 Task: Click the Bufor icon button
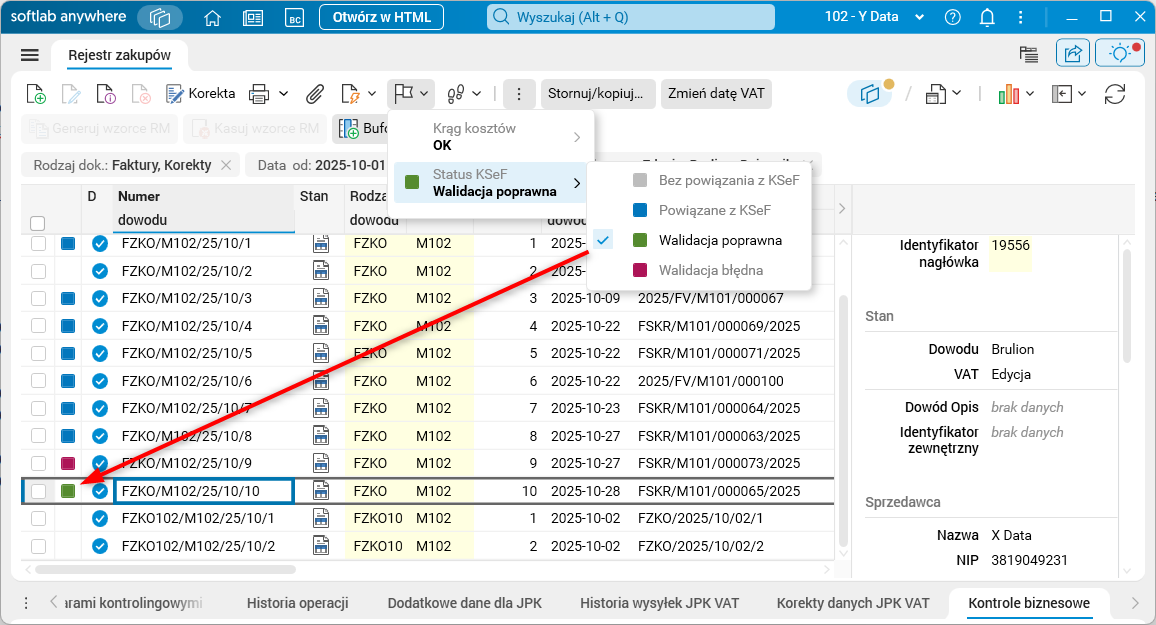pos(361,129)
